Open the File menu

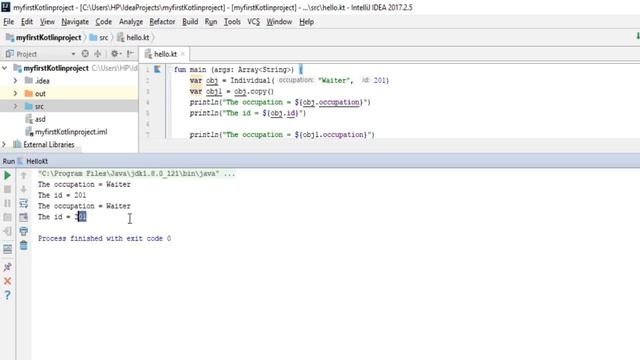(x=9, y=22)
